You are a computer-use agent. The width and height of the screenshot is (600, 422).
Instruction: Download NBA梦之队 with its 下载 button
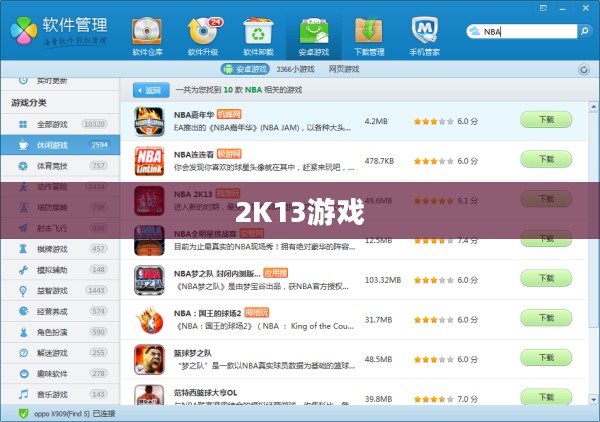546,278
